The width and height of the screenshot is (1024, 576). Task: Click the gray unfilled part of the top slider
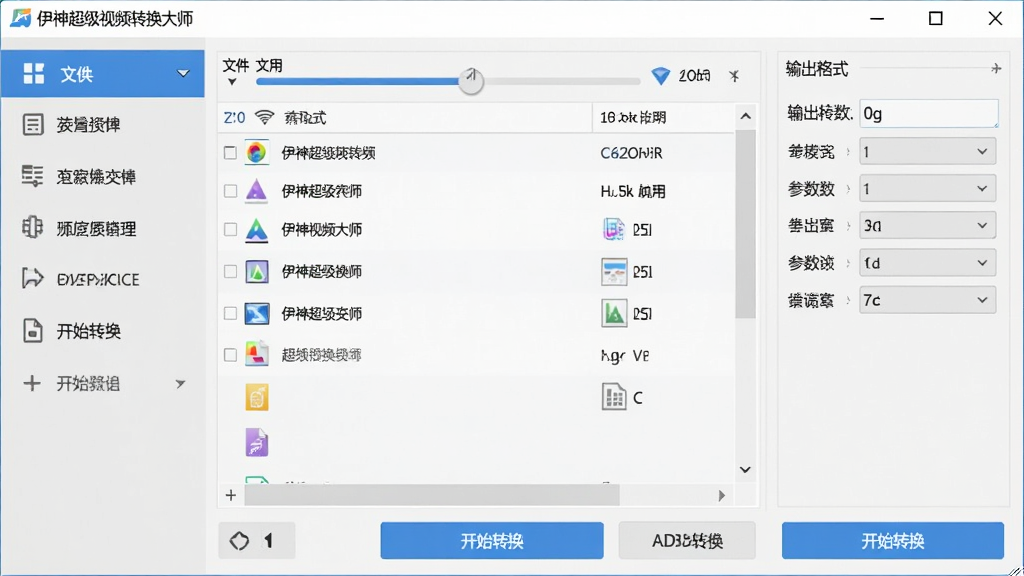pos(562,82)
